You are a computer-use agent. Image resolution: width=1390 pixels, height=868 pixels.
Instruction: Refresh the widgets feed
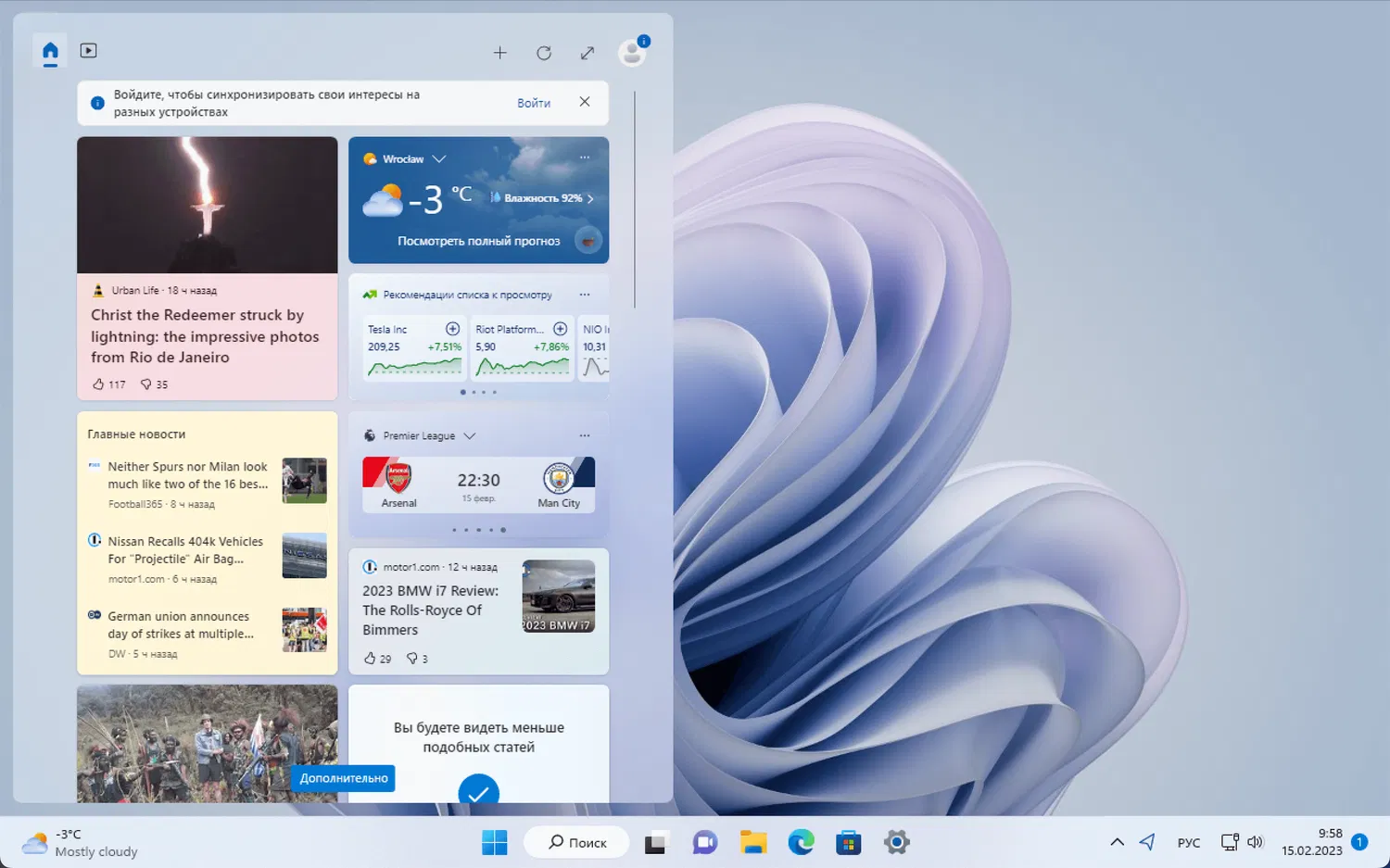coord(544,53)
